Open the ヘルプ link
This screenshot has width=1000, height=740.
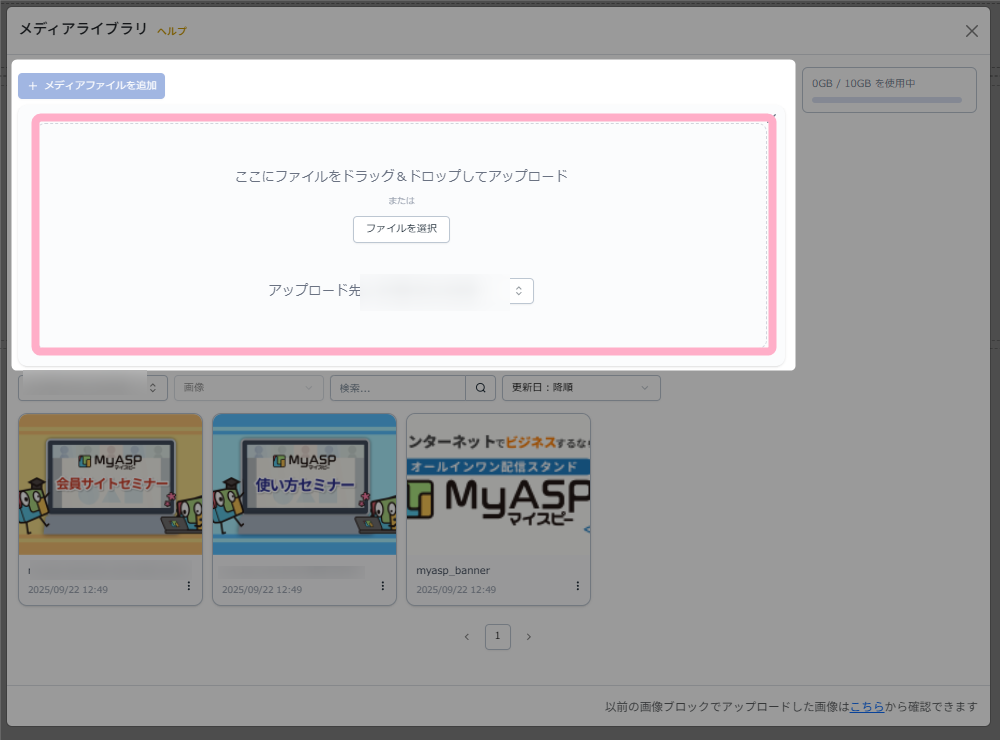(x=171, y=31)
